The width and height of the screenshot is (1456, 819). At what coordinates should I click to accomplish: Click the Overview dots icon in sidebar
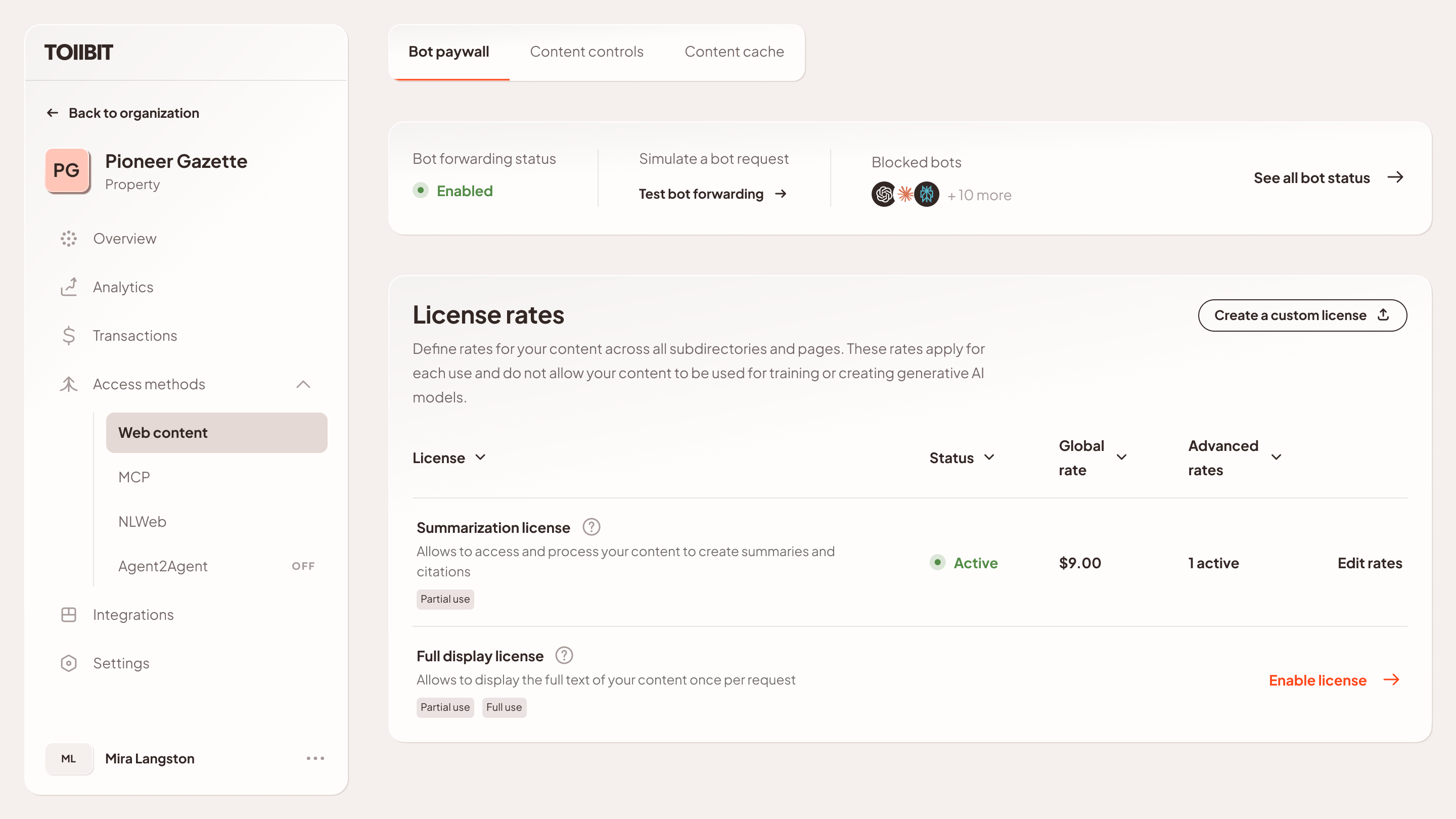click(x=68, y=239)
